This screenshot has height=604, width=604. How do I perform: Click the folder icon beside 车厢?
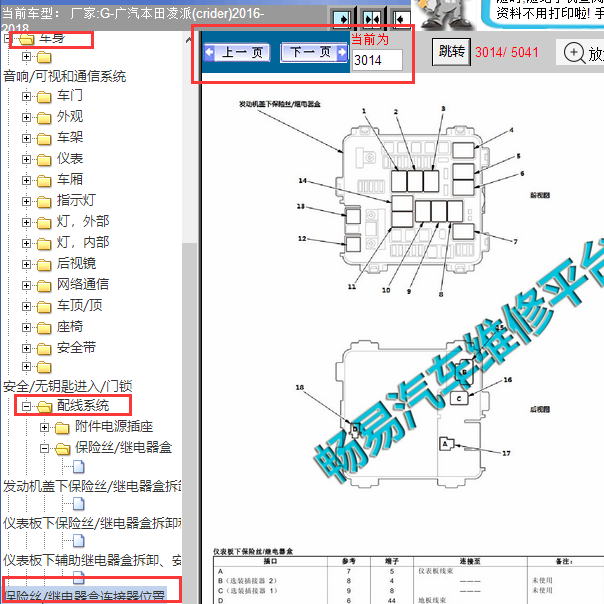pyautogui.click(x=44, y=181)
